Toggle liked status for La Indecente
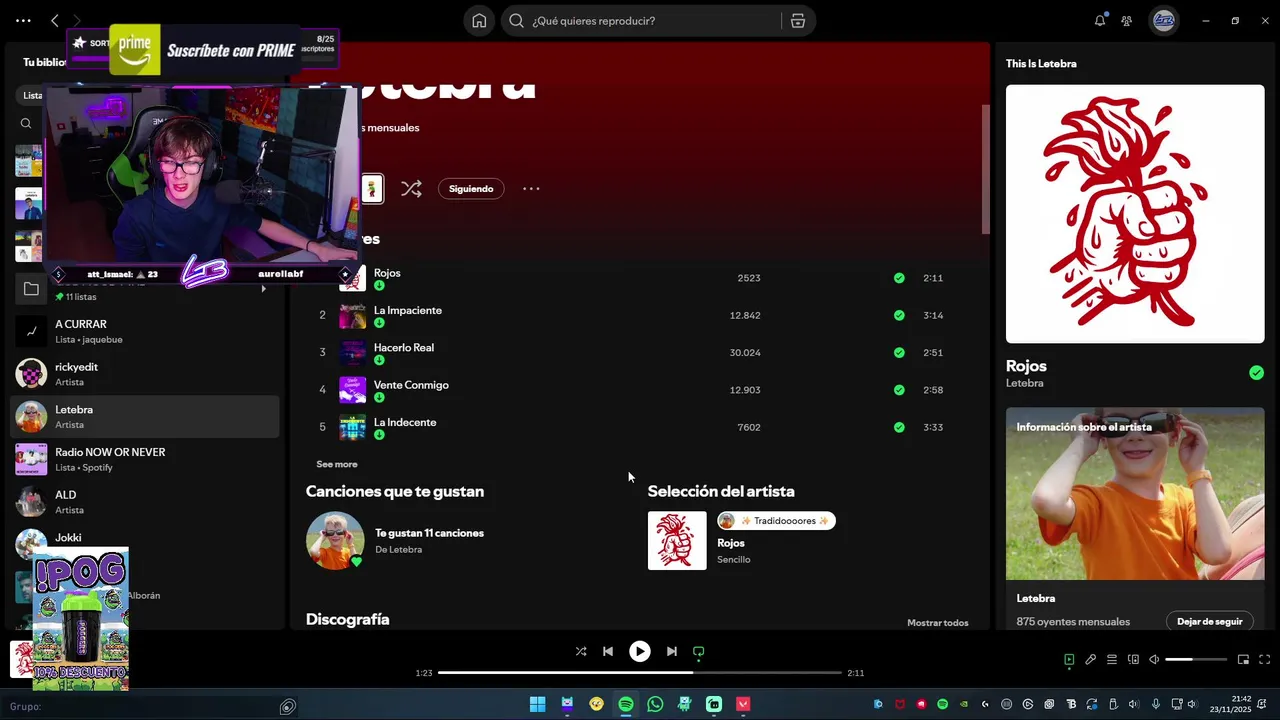This screenshot has width=1280, height=720. [899, 427]
